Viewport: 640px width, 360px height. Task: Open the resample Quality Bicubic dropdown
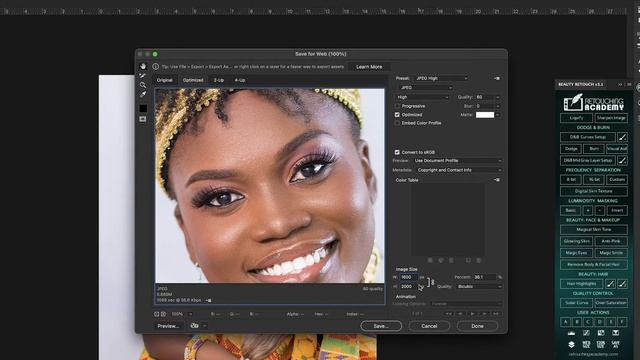479,287
